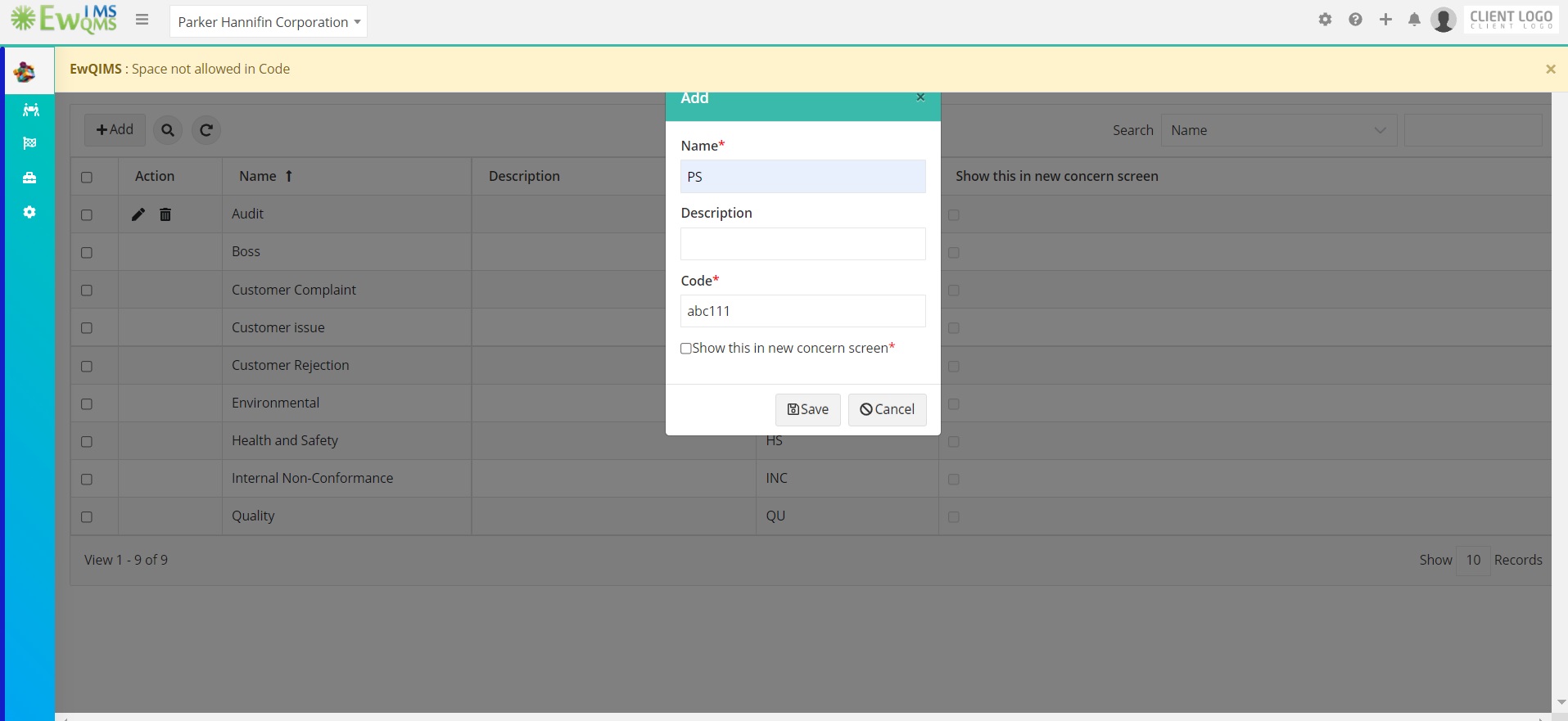Open the Parker Hannifin Corporation dropdown
This screenshot has height=721, width=1568.
pos(269,21)
